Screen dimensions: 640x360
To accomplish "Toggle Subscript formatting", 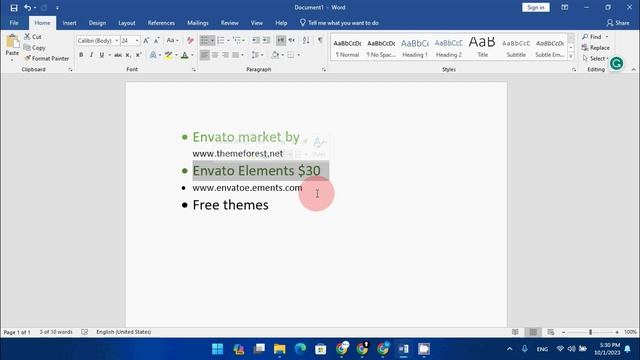I will [x=128, y=55].
